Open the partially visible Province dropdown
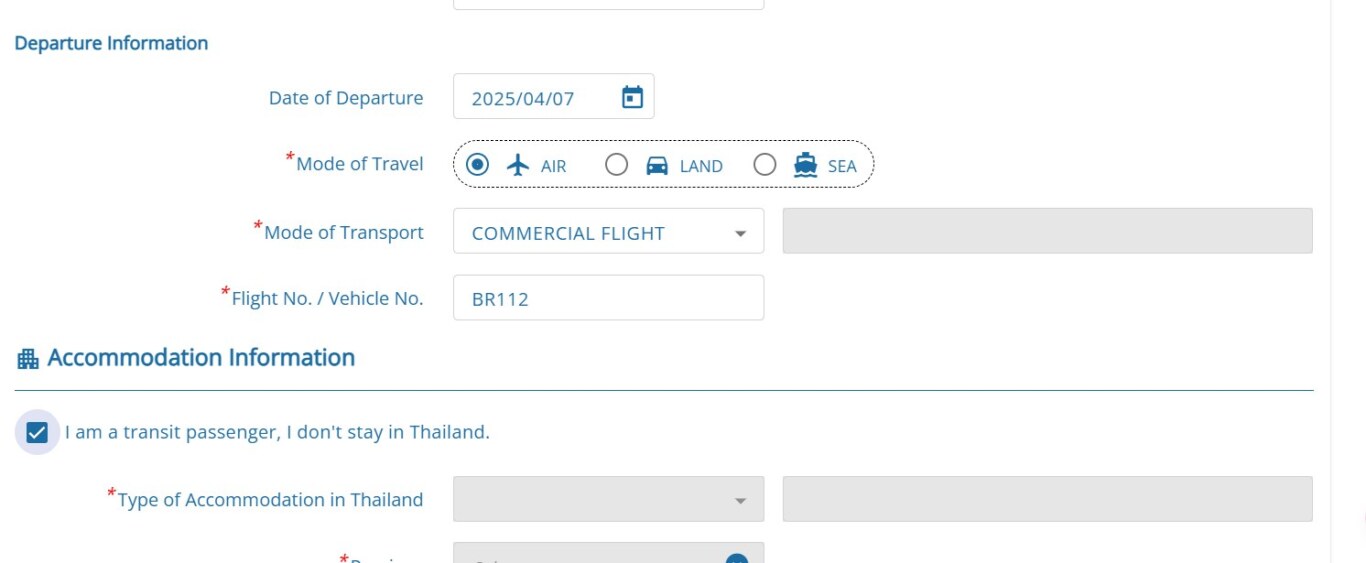 pyautogui.click(x=608, y=553)
